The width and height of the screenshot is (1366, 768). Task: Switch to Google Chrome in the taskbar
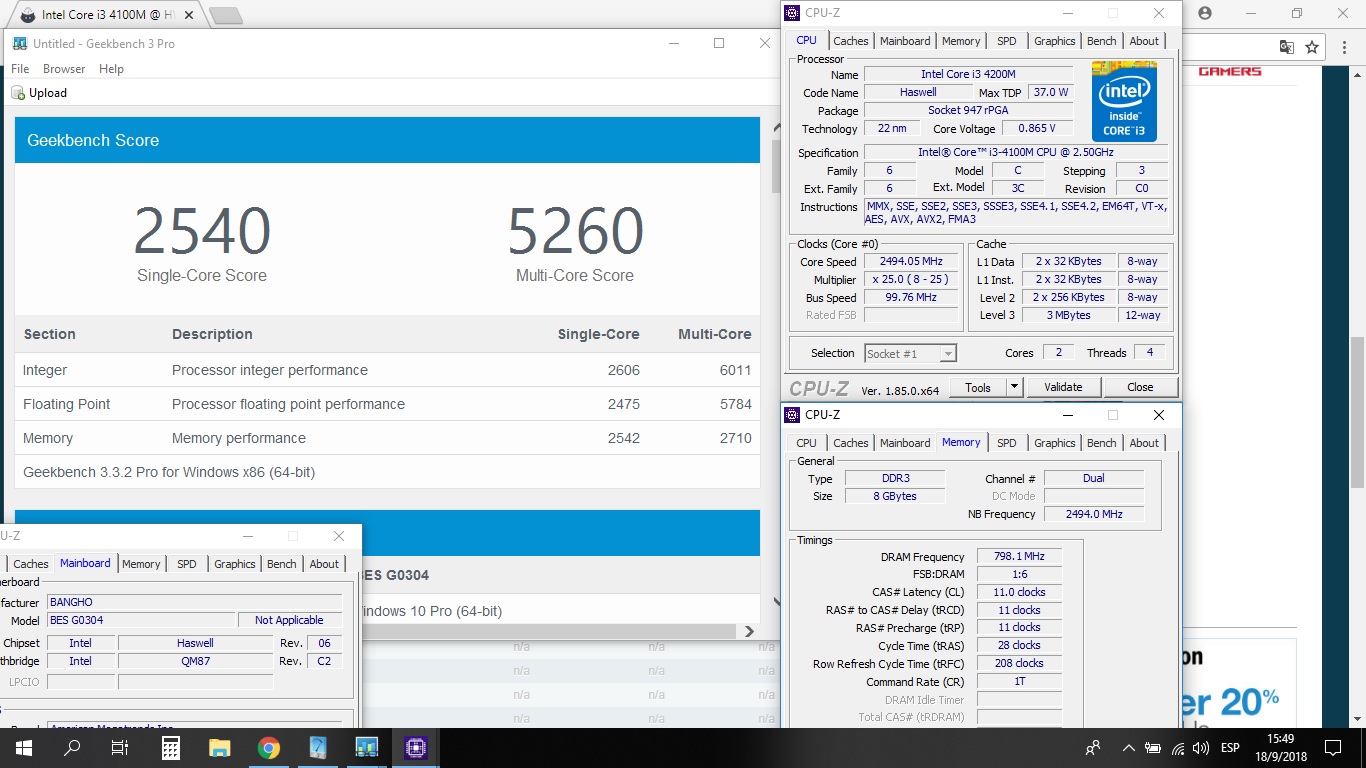pyautogui.click(x=268, y=747)
